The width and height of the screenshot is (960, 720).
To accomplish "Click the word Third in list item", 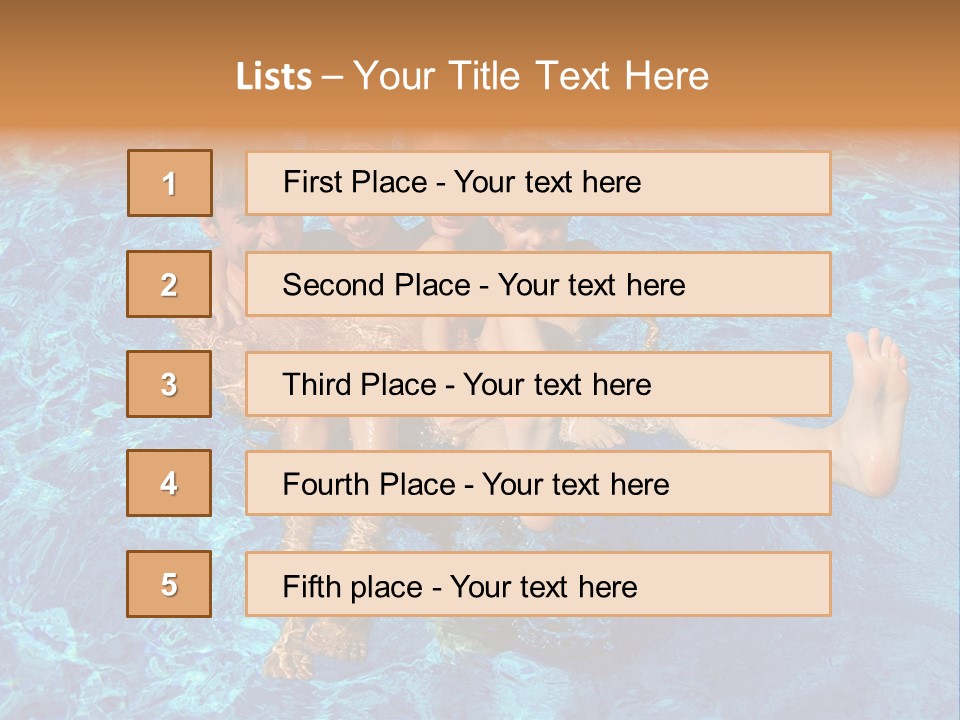I will pos(317,384).
